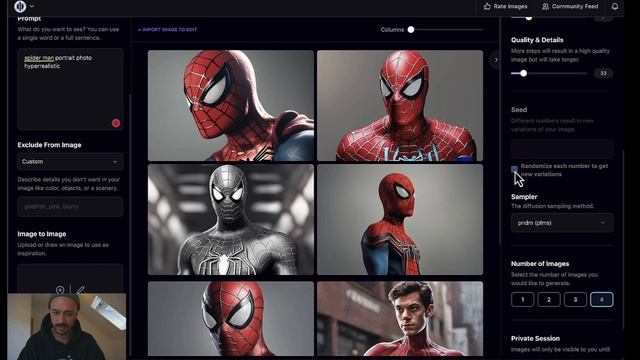Open the unmasked man in Spider-Man suit image

[400, 318]
